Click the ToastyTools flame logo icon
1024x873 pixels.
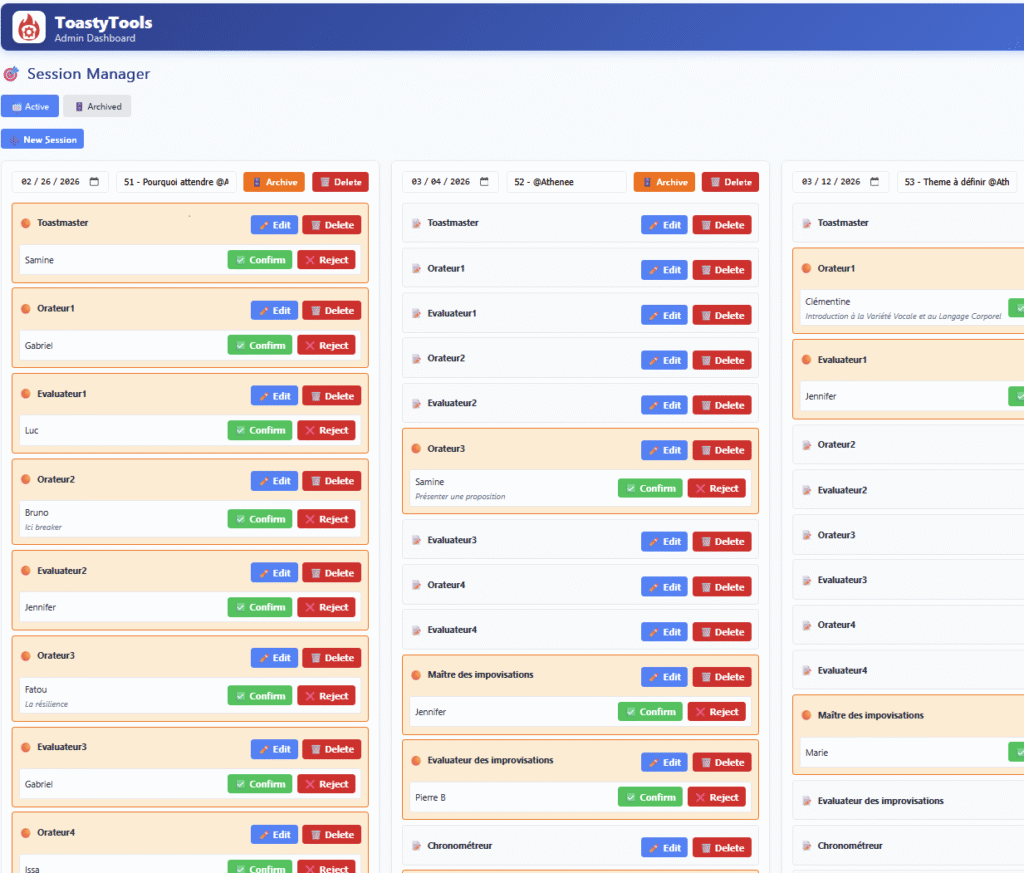[x=28, y=27]
